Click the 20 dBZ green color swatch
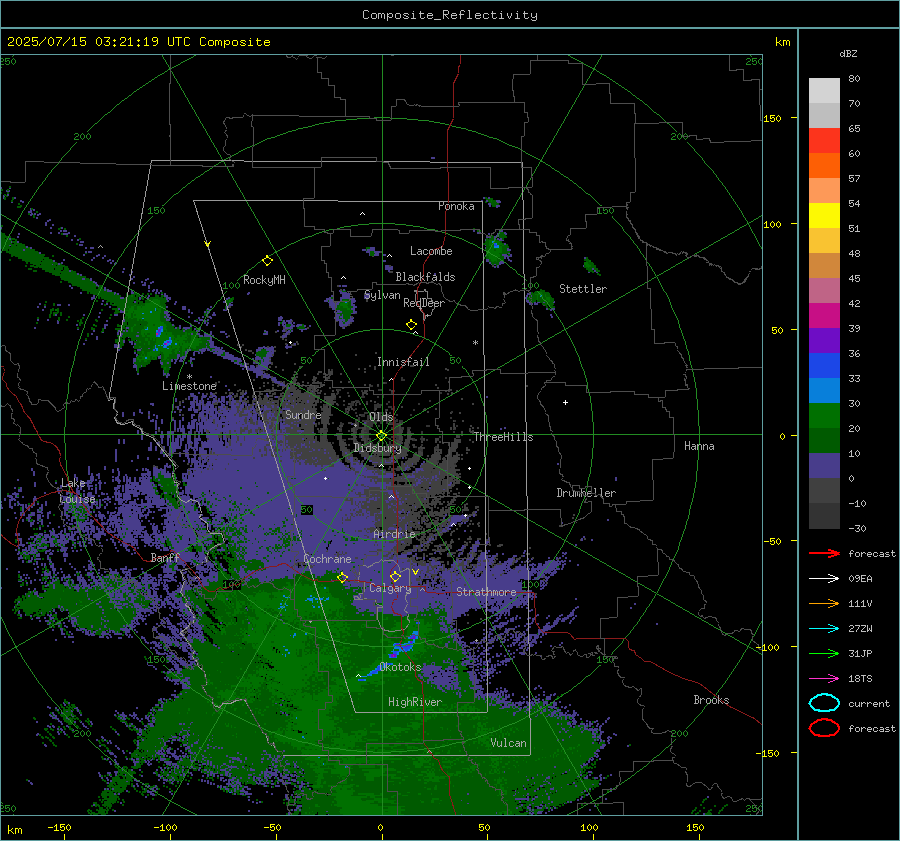The image size is (900, 841). (824, 416)
